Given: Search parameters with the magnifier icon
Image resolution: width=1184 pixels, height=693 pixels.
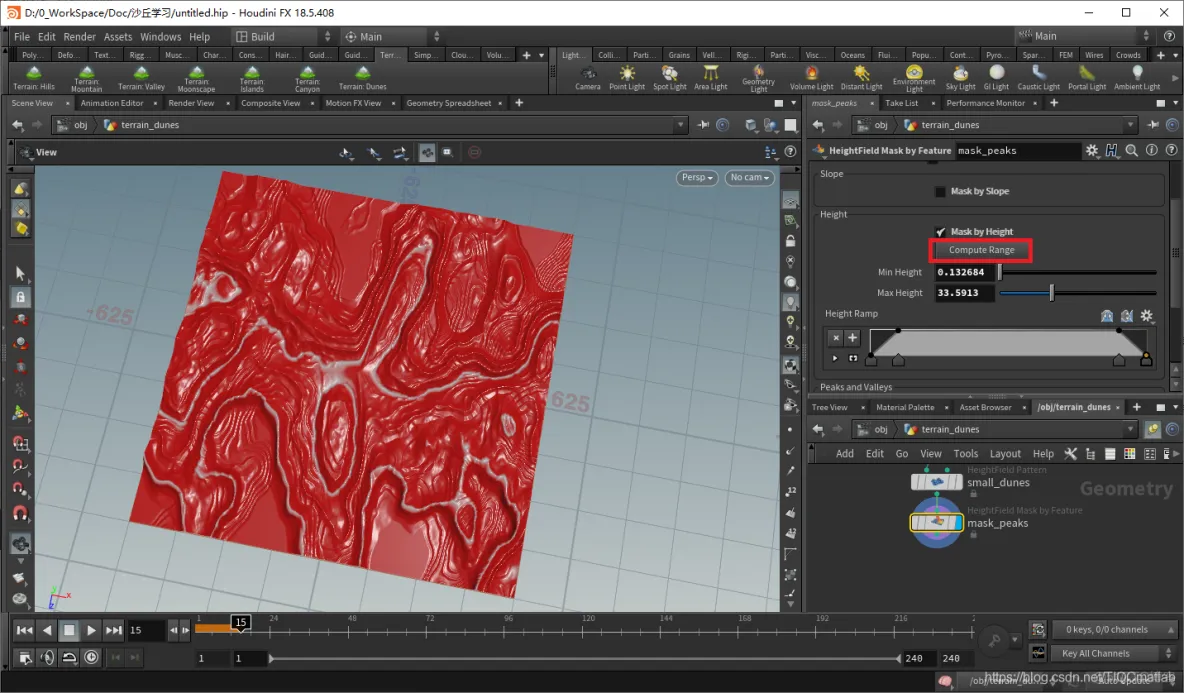Looking at the screenshot, I should point(1131,150).
